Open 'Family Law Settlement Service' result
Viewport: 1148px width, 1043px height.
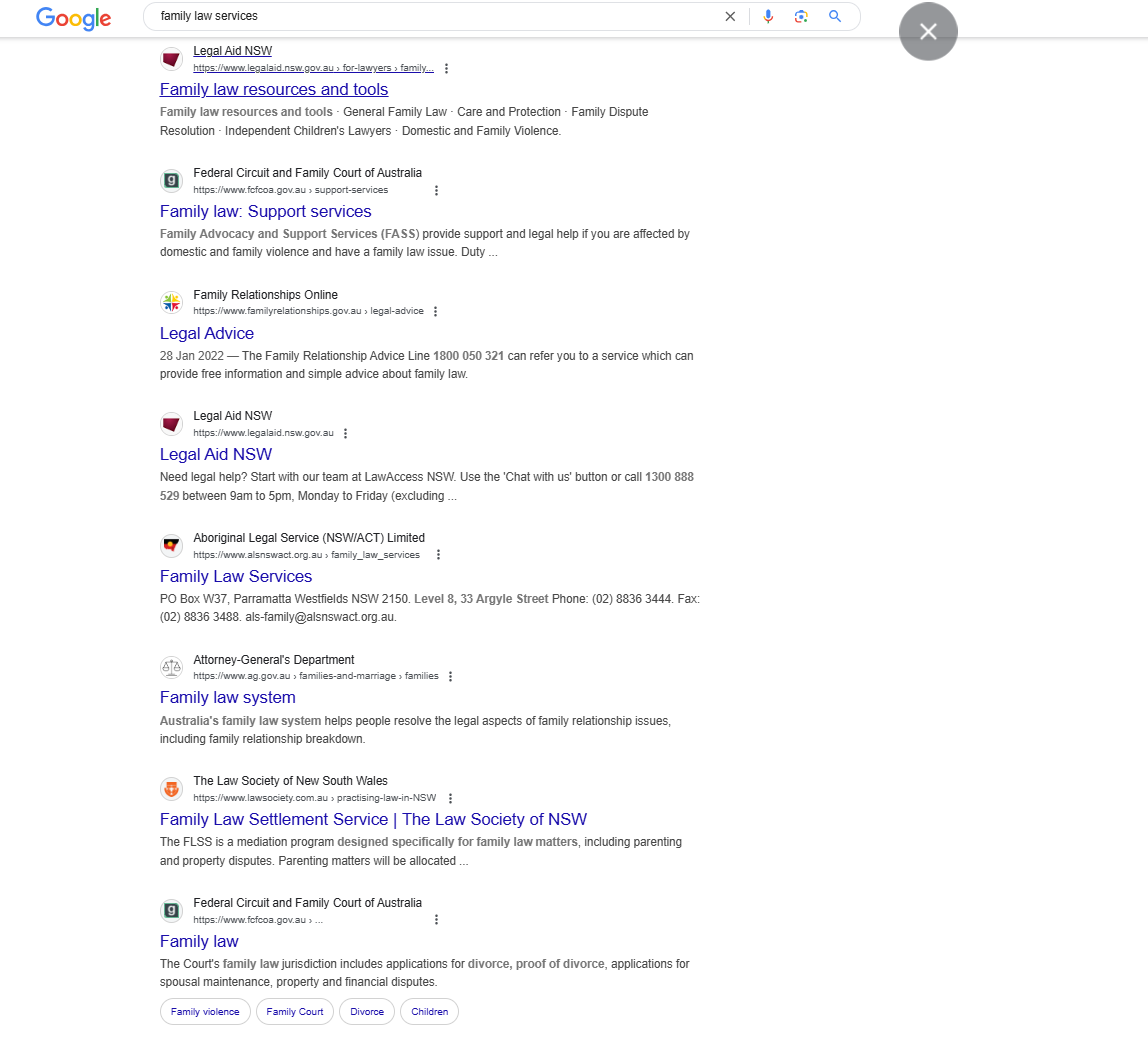(373, 819)
